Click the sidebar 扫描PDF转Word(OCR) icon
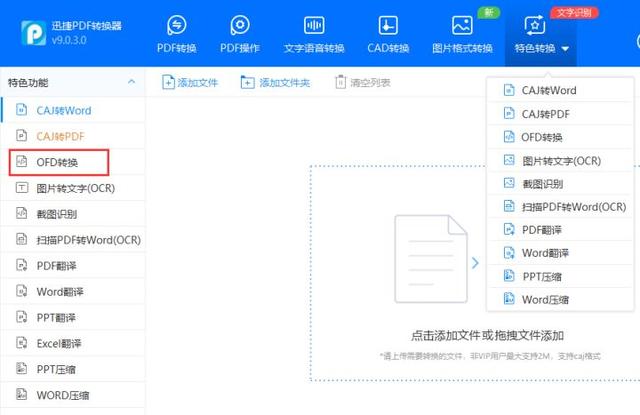Viewport: 640px width, 415px height. (21, 239)
